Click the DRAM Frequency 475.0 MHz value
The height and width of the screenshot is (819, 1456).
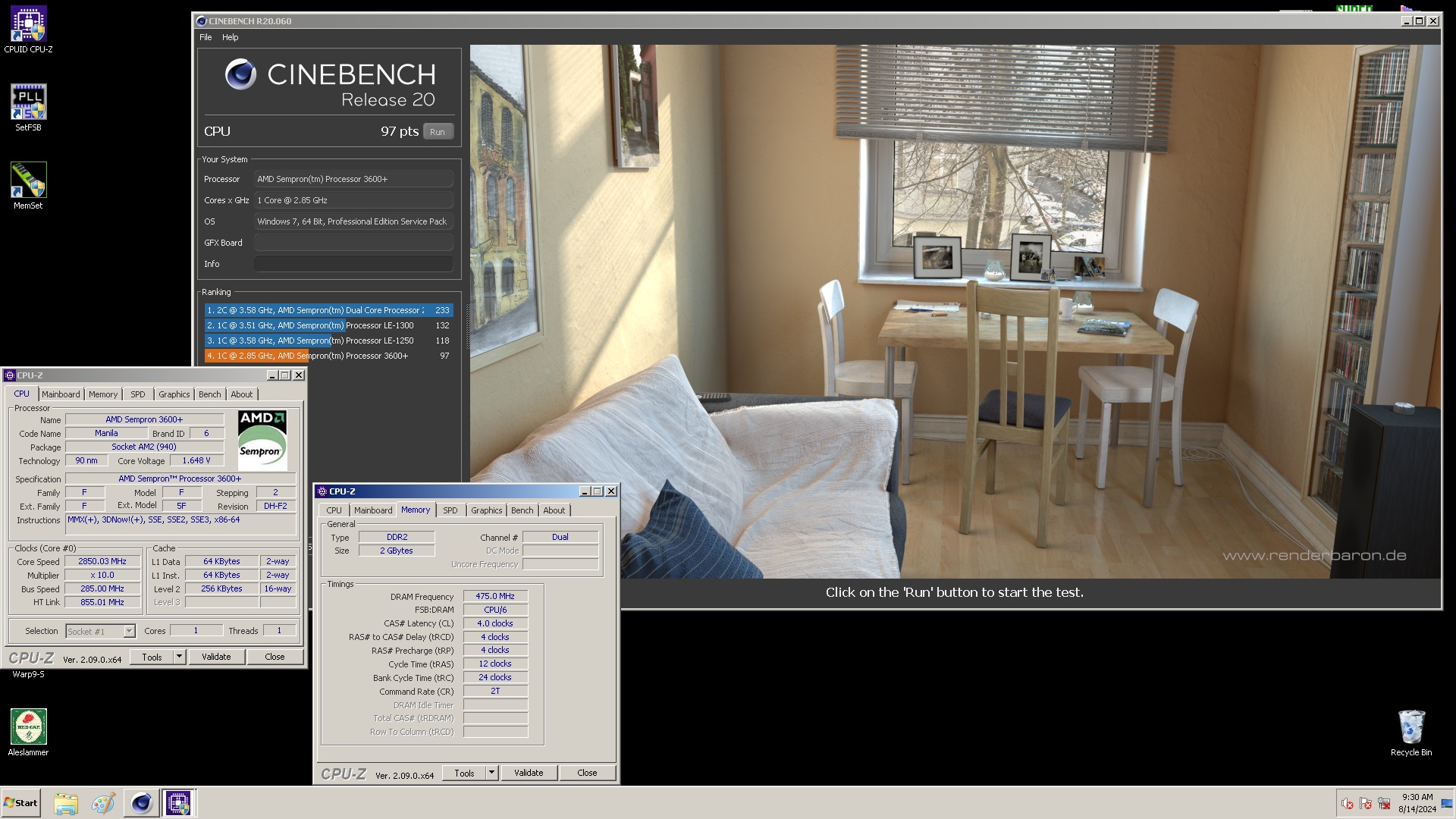pos(495,596)
